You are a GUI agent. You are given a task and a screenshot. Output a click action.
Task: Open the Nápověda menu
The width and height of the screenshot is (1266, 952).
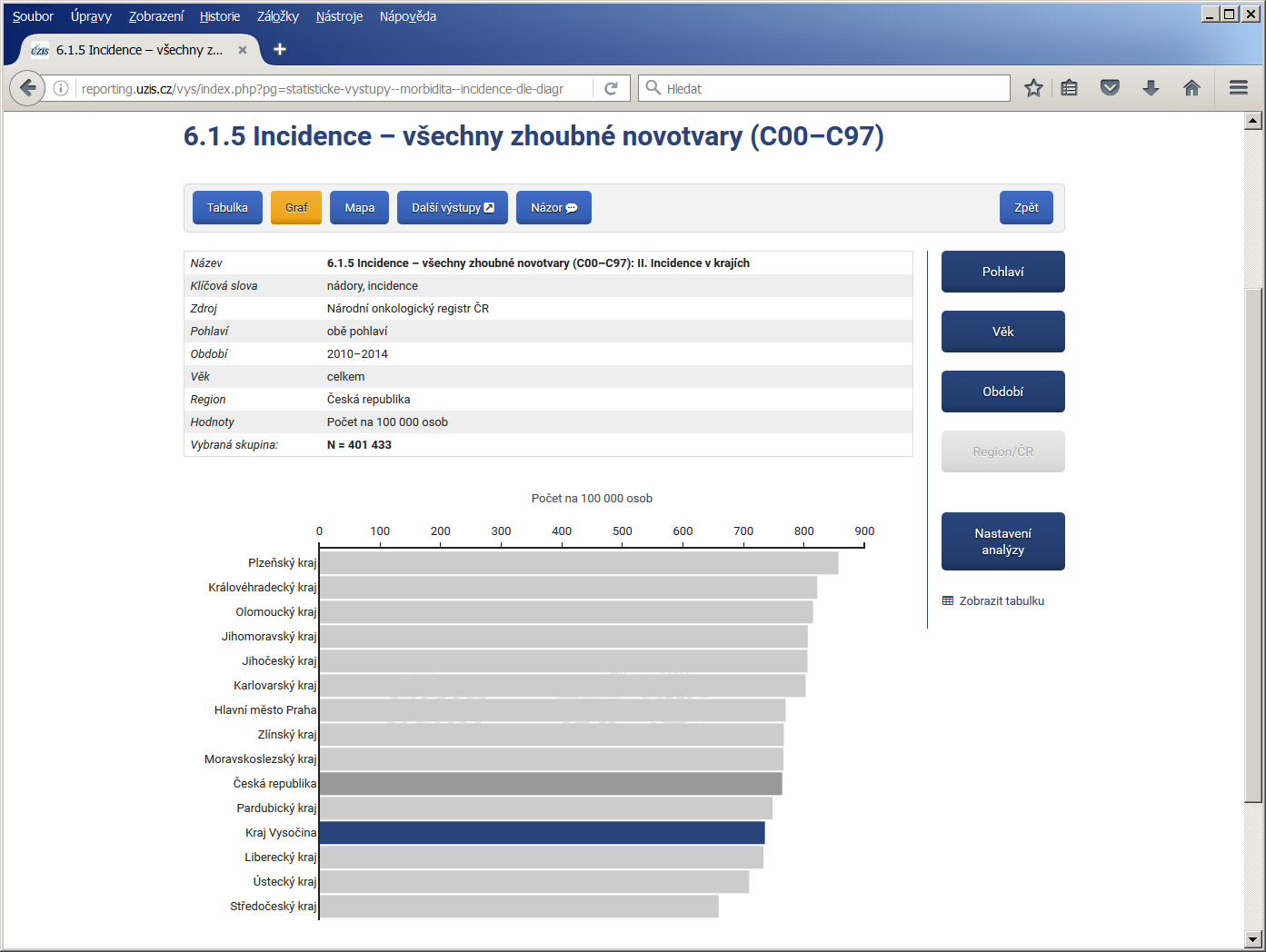coord(408,16)
